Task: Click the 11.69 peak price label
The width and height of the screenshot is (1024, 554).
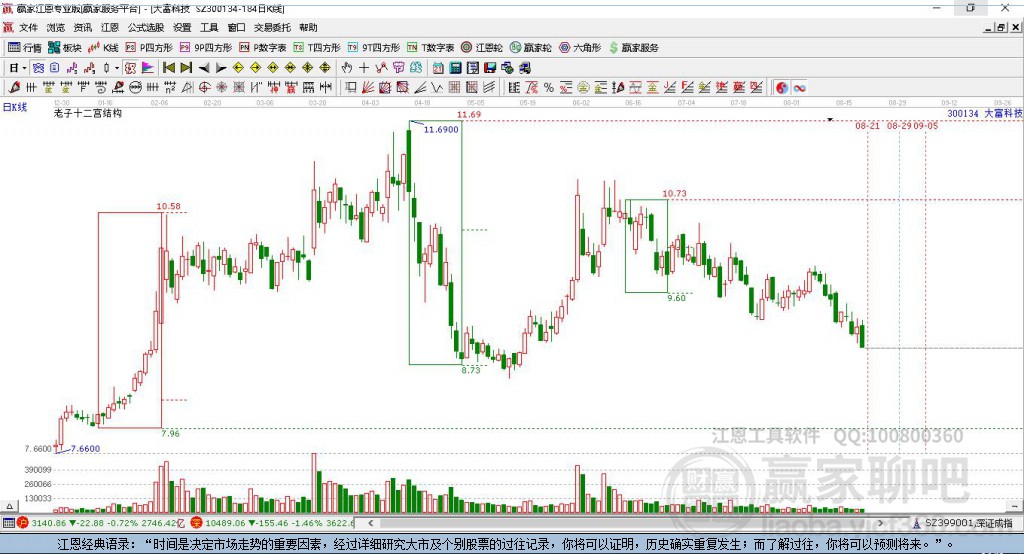Action: (x=469, y=114)
